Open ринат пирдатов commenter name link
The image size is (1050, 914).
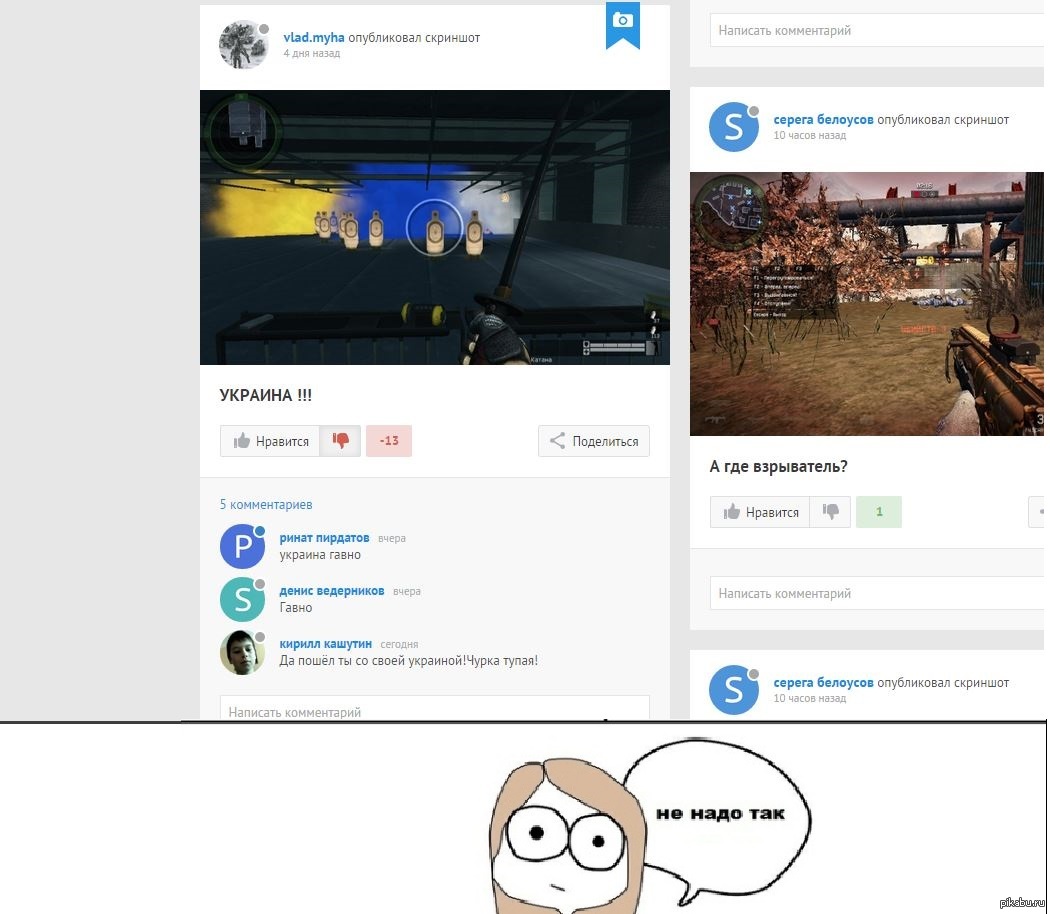point(324,538)
